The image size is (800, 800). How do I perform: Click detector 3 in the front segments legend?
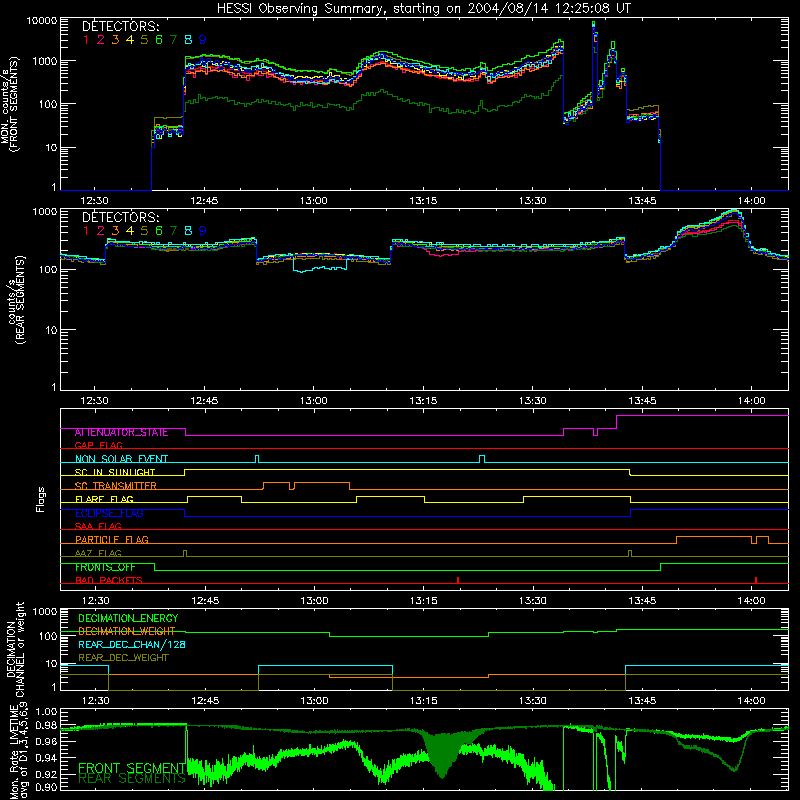115,40
